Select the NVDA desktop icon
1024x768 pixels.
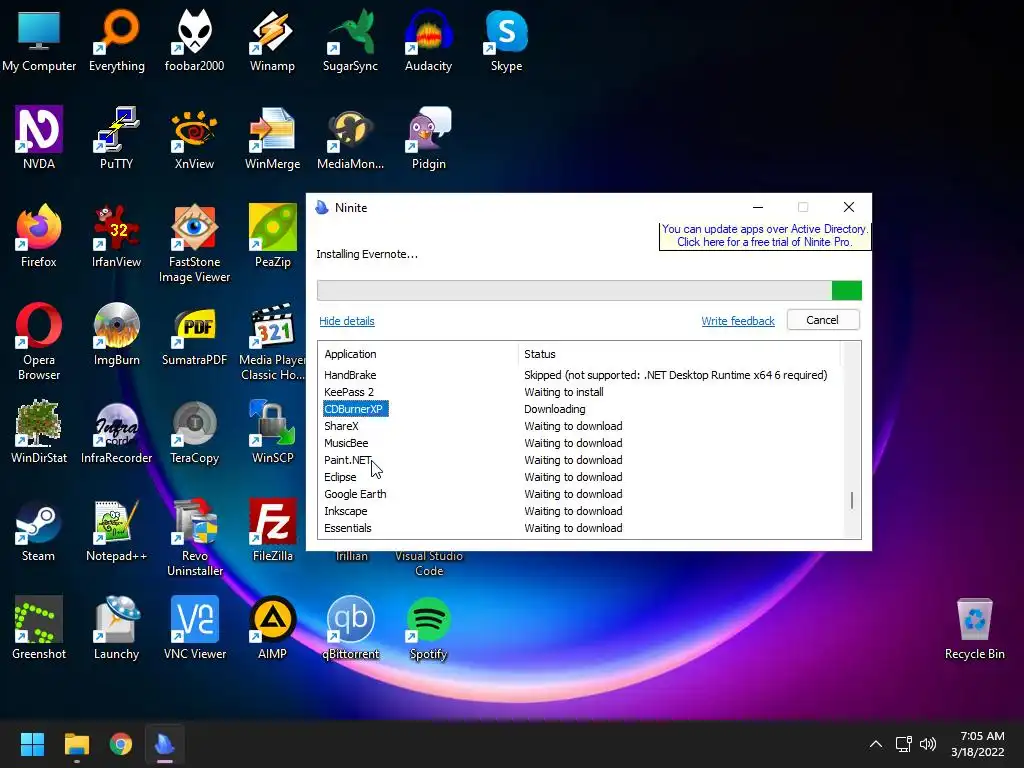tap(39, 138)
